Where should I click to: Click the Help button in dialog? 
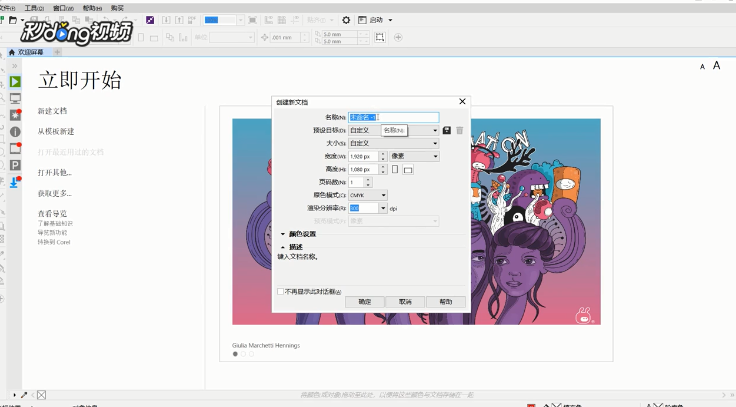click(x=446, y=302)
